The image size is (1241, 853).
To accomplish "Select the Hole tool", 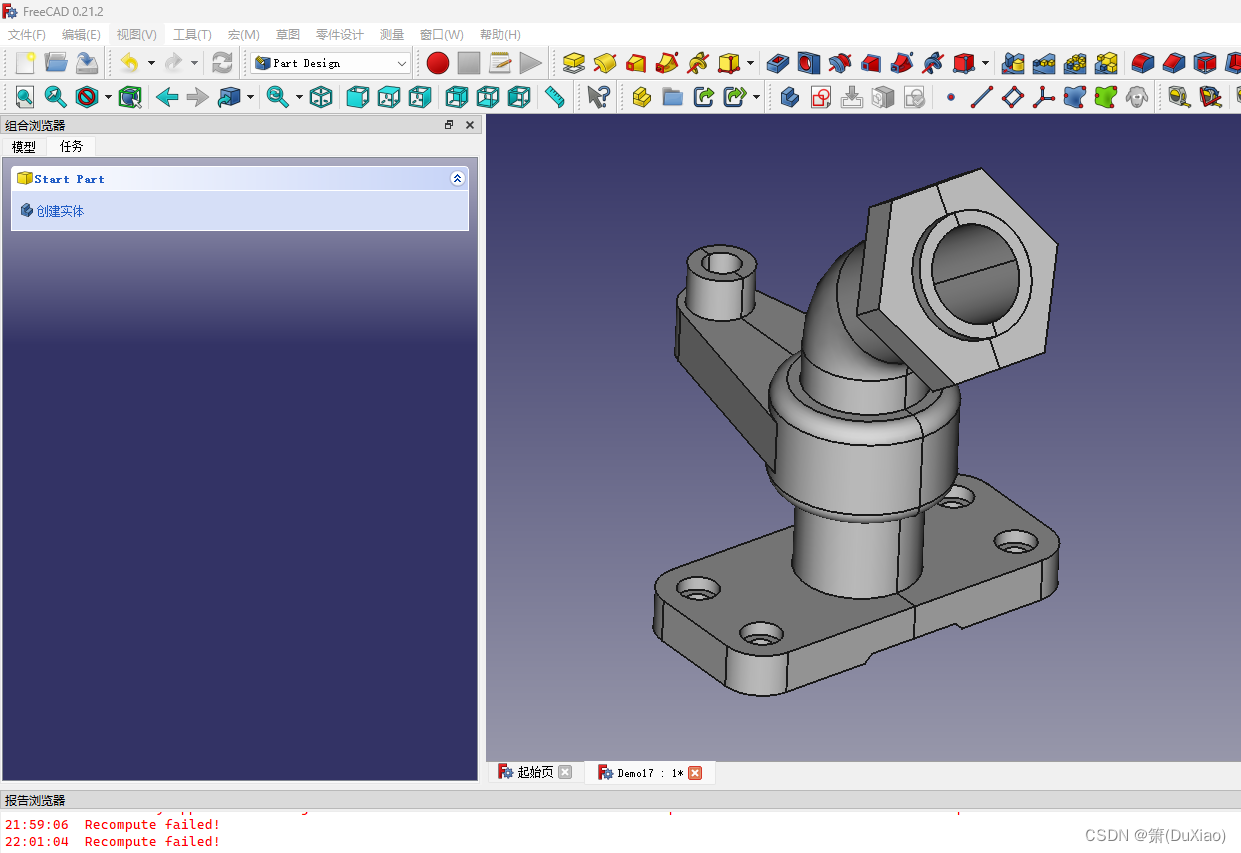I will (809, 63).
